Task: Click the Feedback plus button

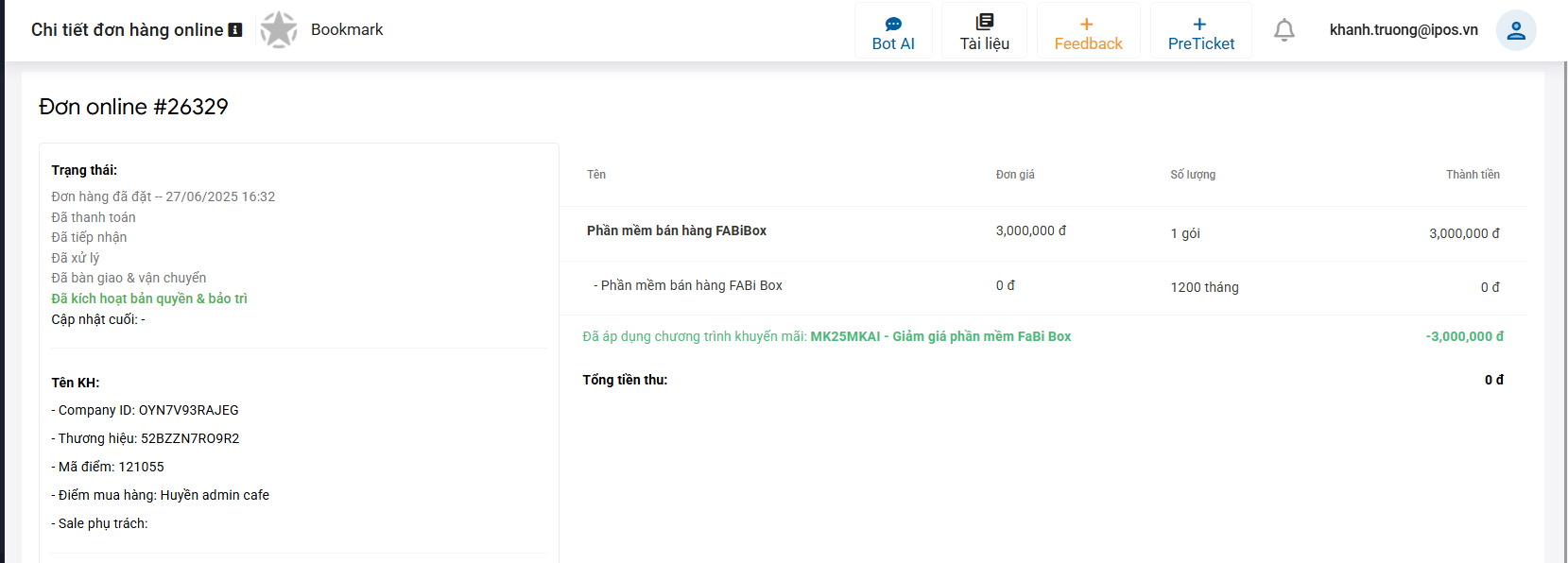Action: [1088, 31]
